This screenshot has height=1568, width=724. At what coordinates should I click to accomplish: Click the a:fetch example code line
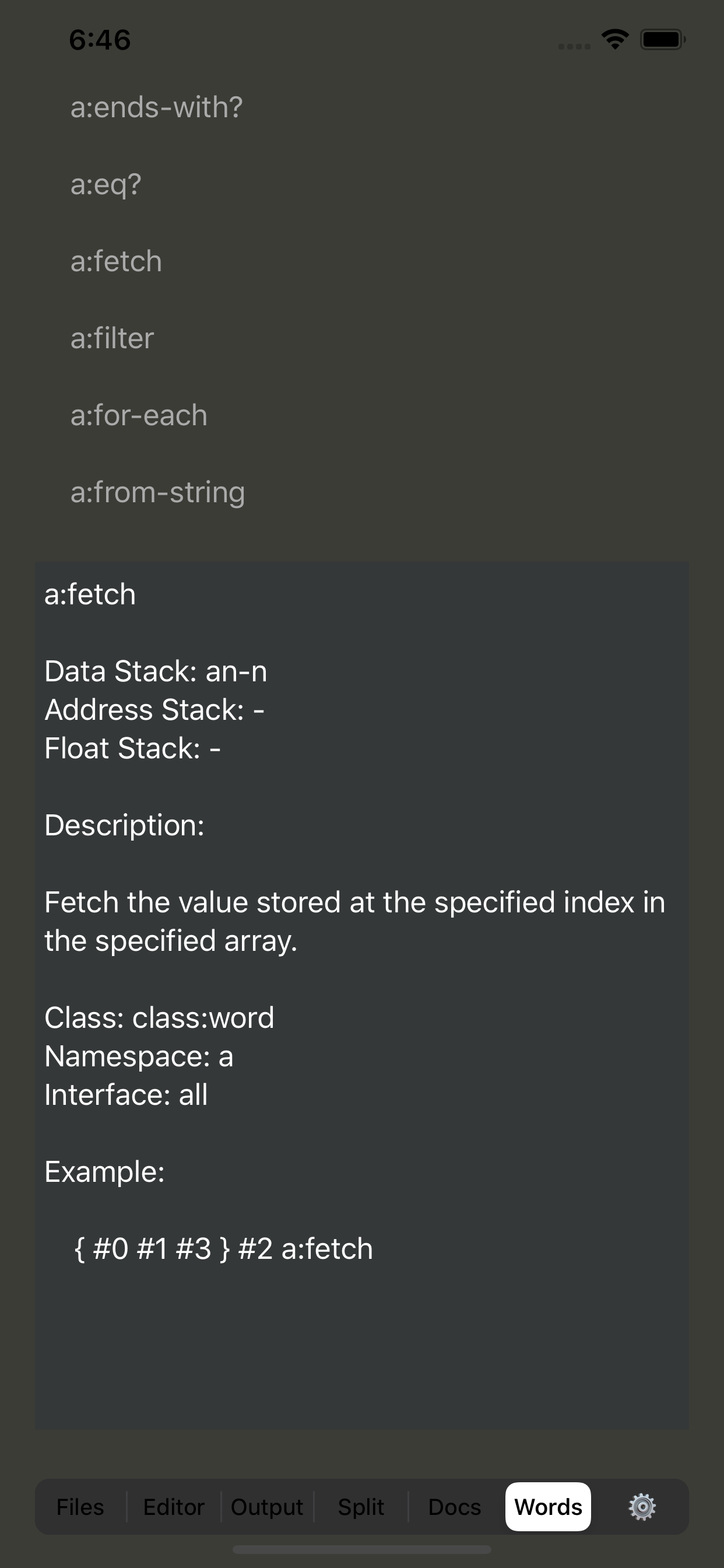pos(223,1248)
